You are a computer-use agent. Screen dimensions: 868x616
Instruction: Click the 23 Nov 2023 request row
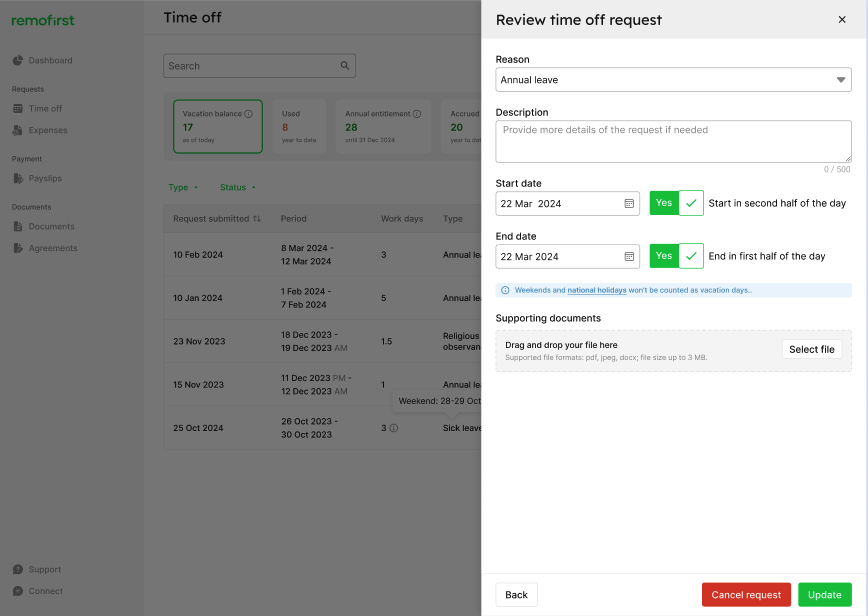point(322,341)
